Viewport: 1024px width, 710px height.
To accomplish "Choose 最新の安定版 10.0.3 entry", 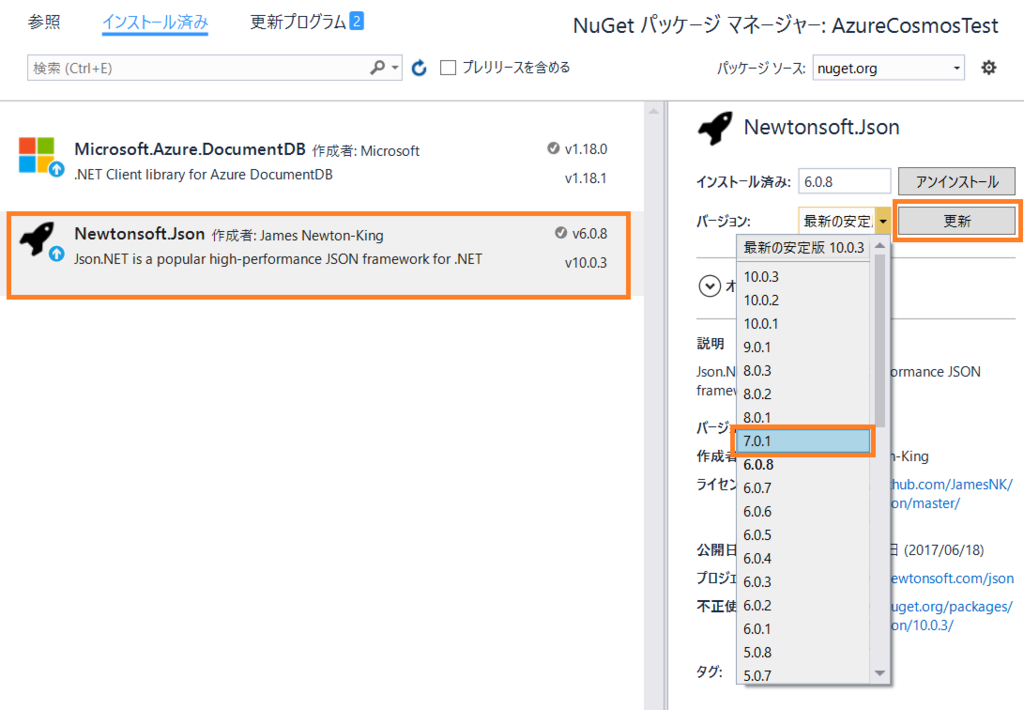I will 803,248.
